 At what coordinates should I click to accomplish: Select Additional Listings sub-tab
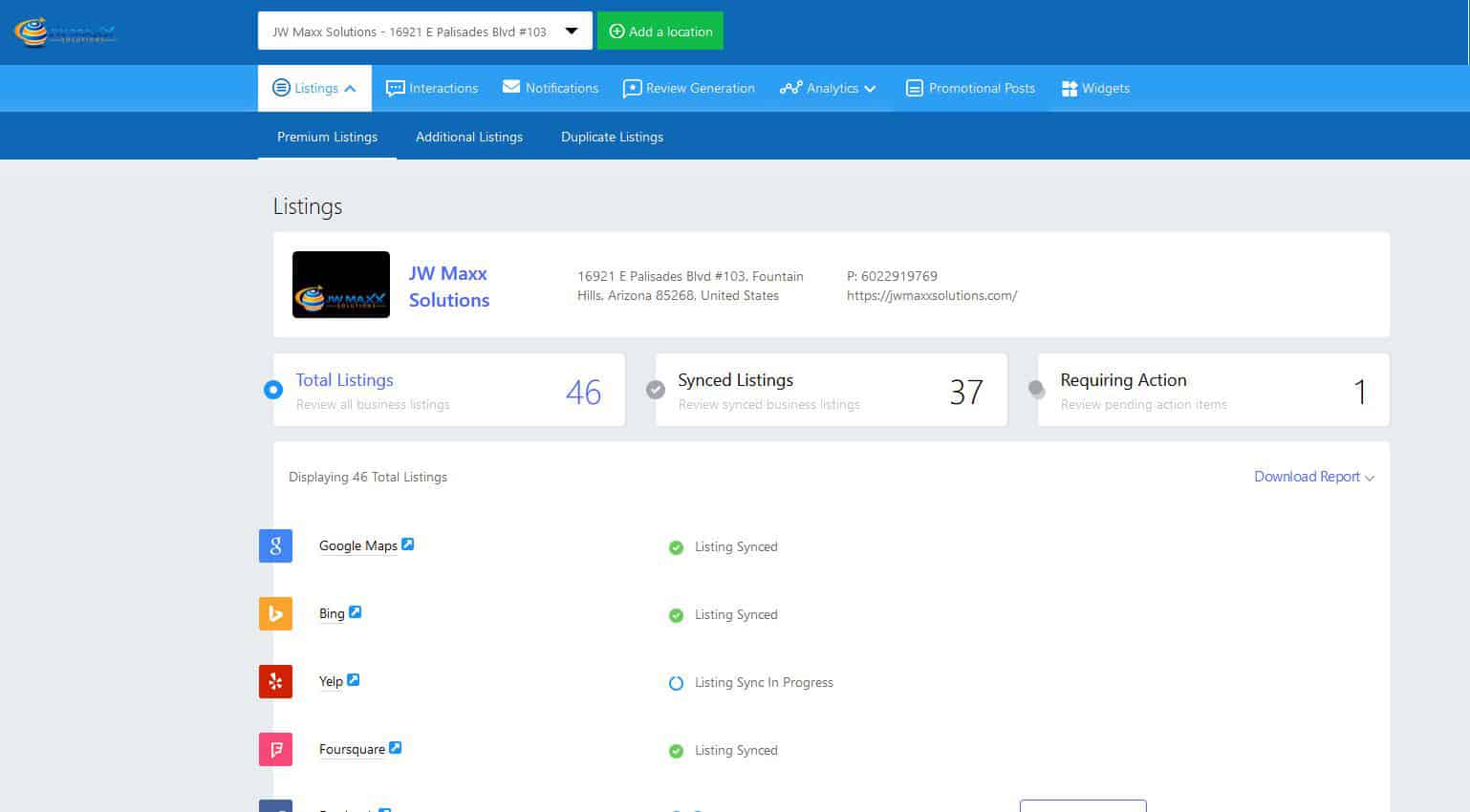pyautogui.click(x=469, y=137)
